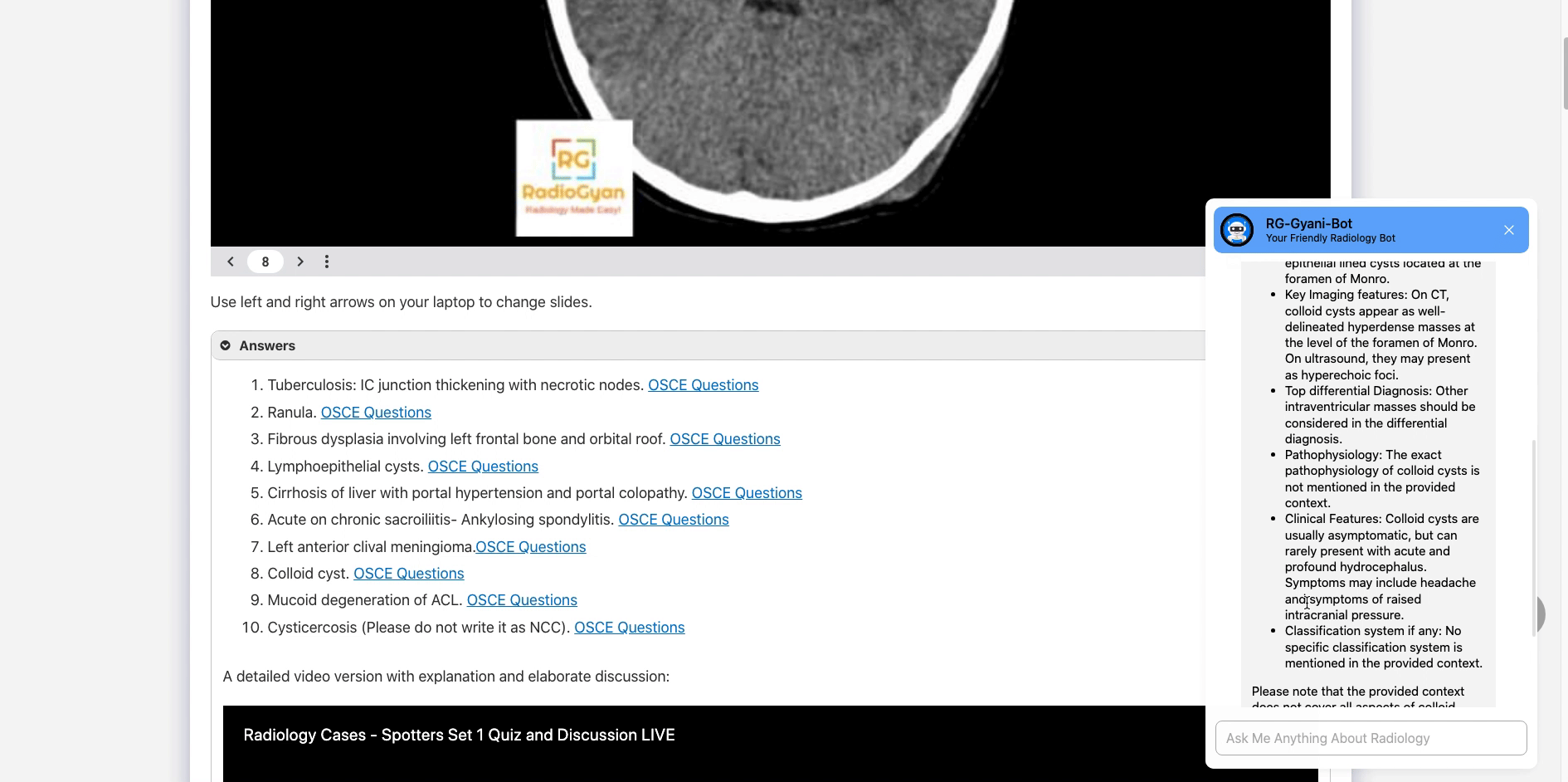Open slideshow three-dot options menu
Screen dimensions: 1568x782
327,261
